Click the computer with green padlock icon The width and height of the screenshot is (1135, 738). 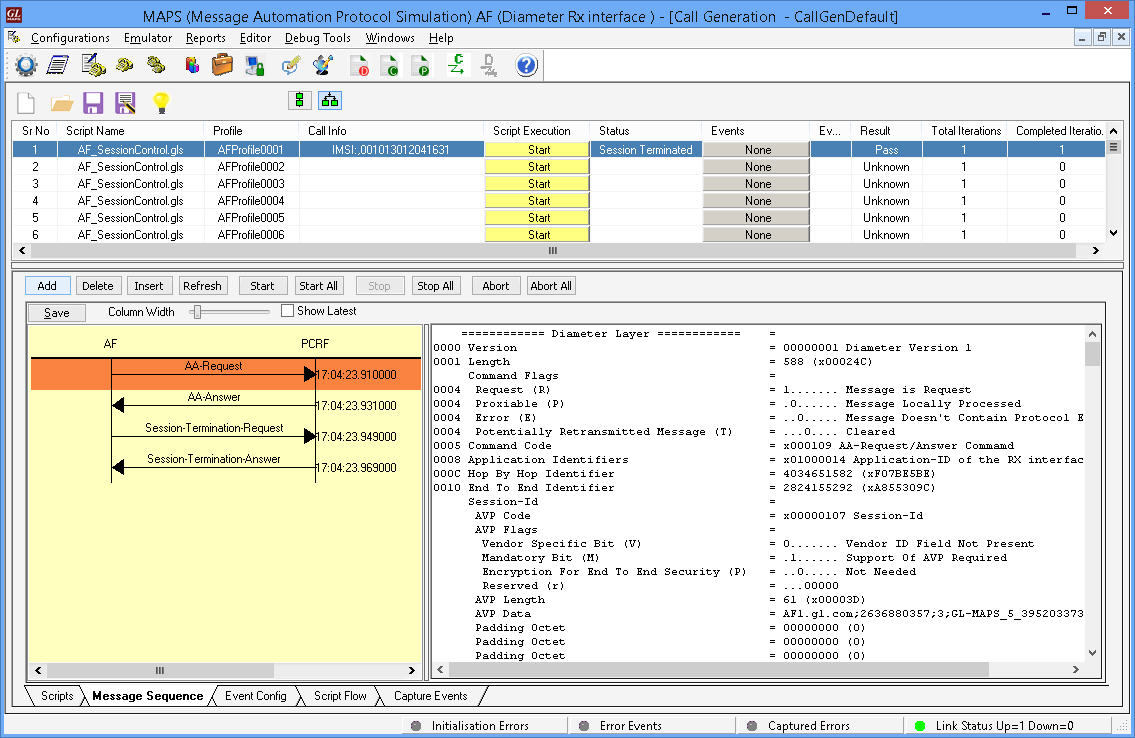click(x=255, y=66)
